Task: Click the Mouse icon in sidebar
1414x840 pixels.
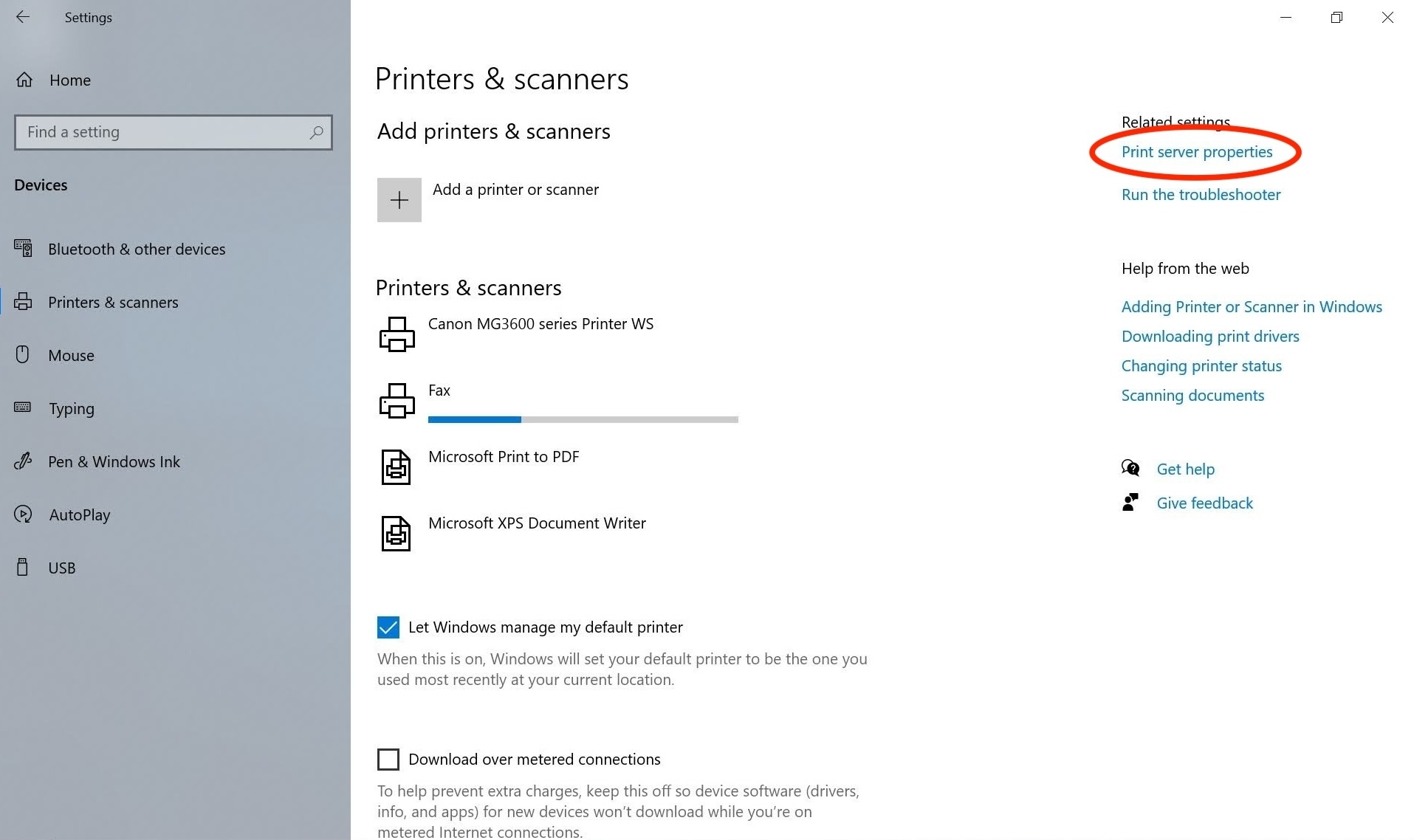Action: coord(23,354)
